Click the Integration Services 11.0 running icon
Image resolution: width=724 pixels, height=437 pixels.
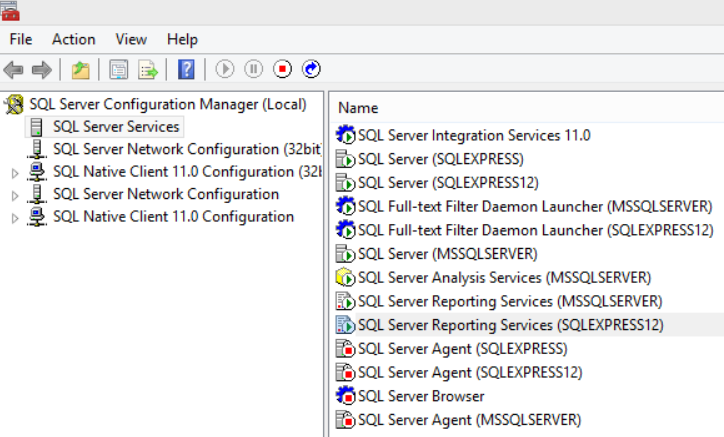[345, 135]
